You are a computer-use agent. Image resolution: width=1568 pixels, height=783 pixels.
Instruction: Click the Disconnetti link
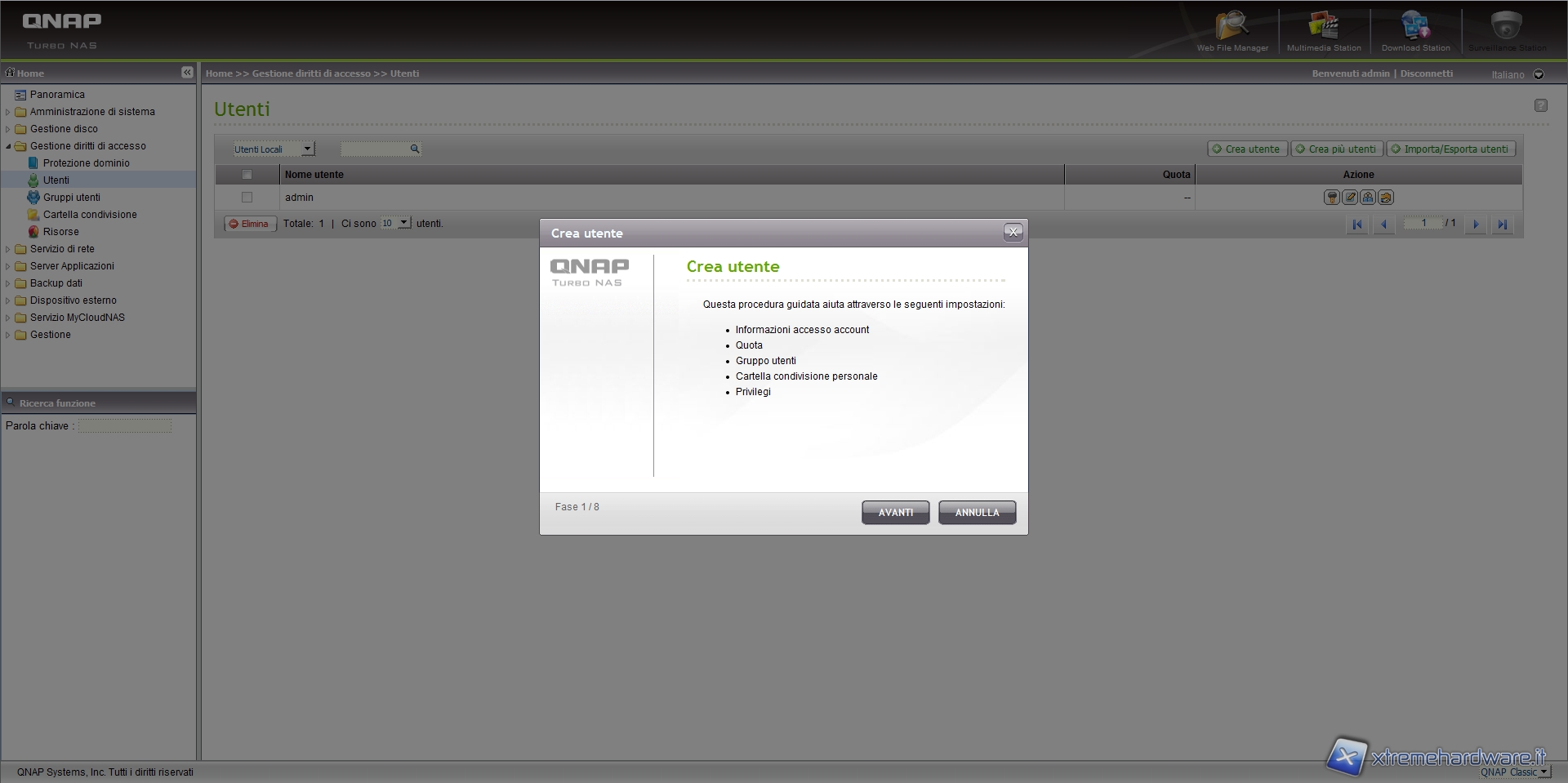1426,73
